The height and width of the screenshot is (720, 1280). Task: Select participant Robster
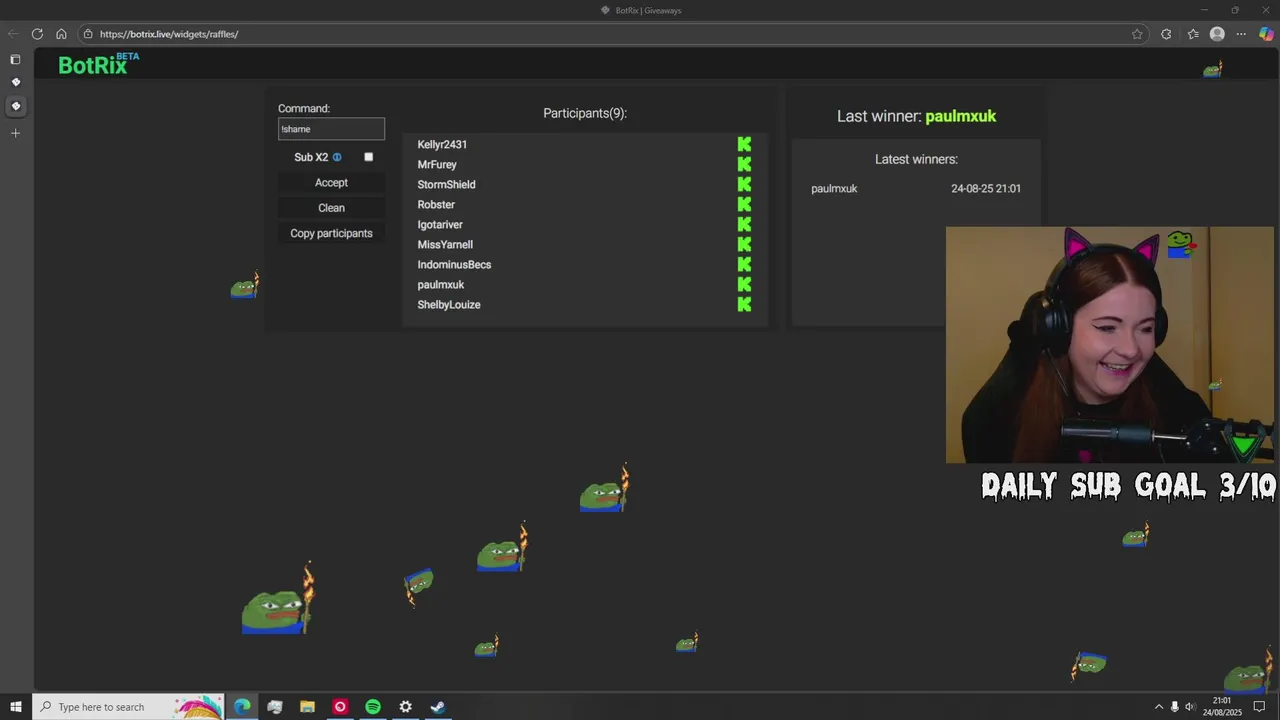coord(436,204)
